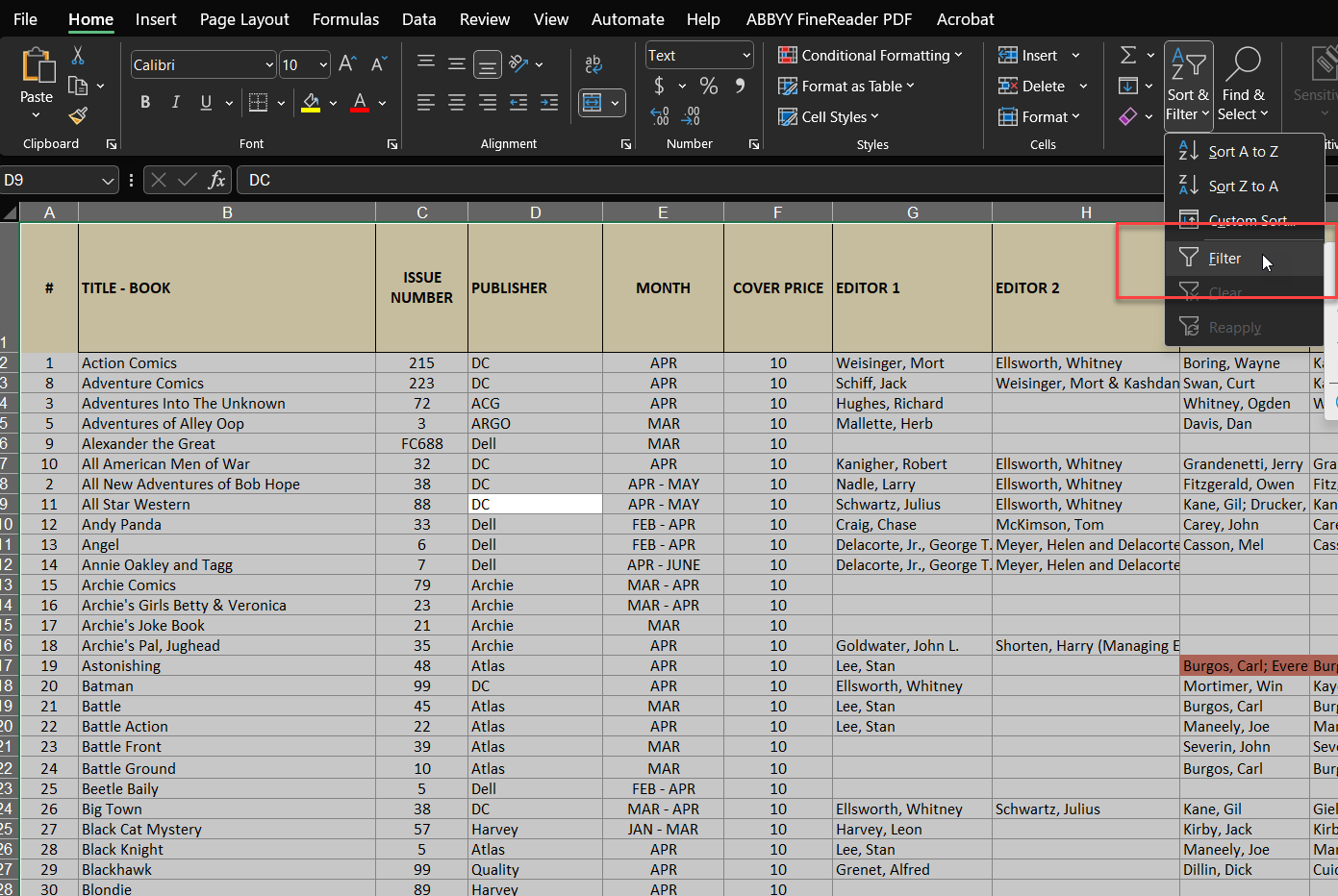Select the Format Painter brush

[x=78, y=116]
